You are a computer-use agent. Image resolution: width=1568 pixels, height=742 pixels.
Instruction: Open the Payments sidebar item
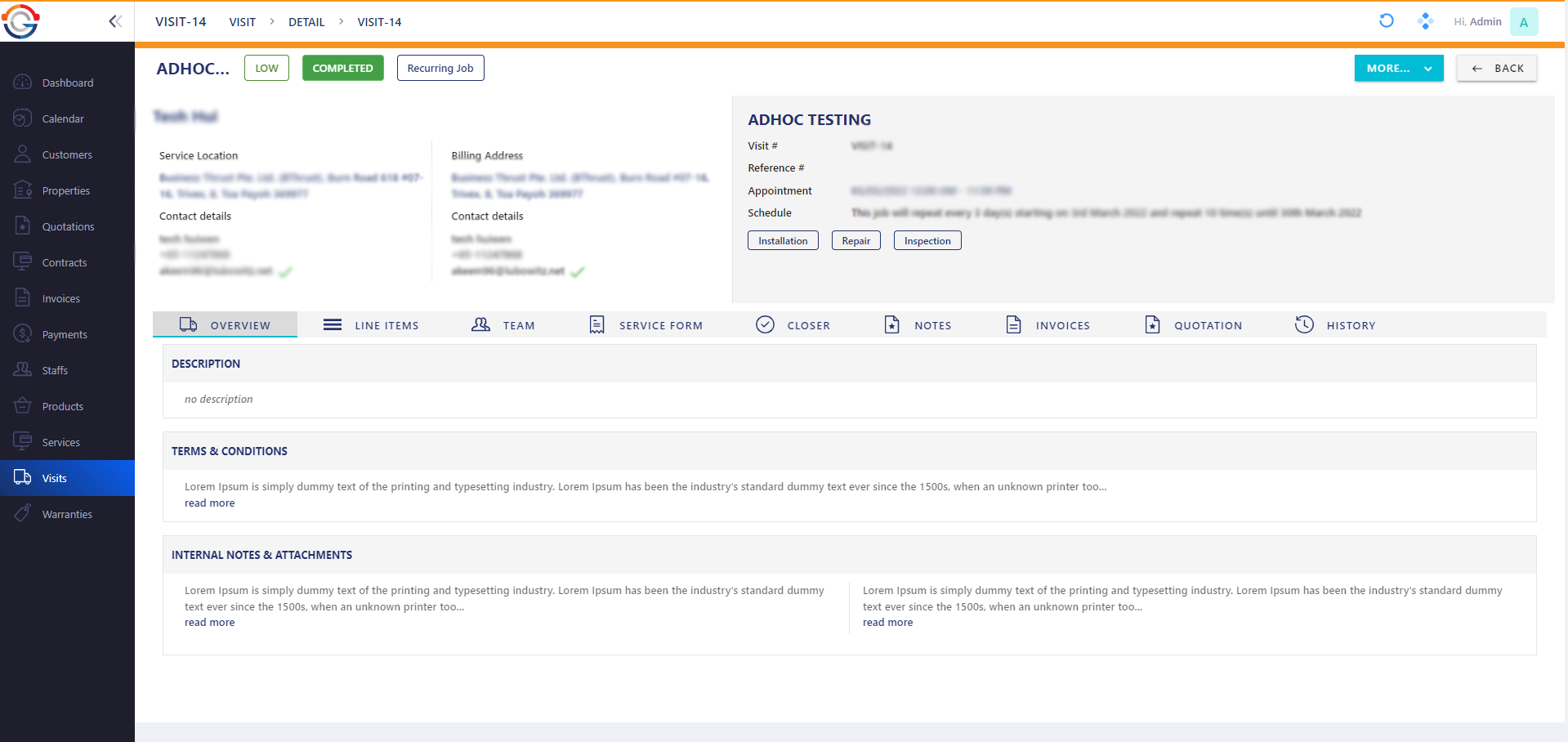[x=64, y=334]
